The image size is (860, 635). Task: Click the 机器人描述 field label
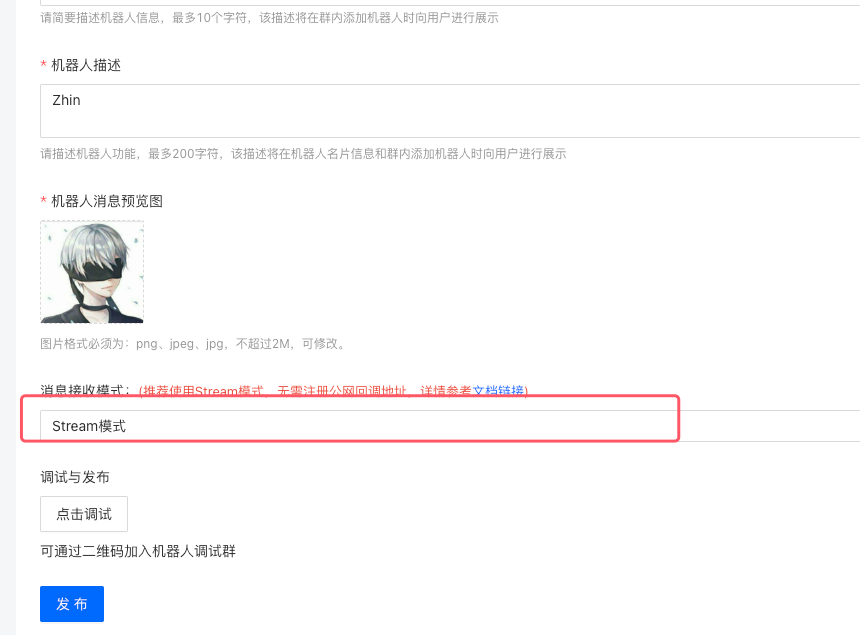pyautogui.click(x=86, y=65)
